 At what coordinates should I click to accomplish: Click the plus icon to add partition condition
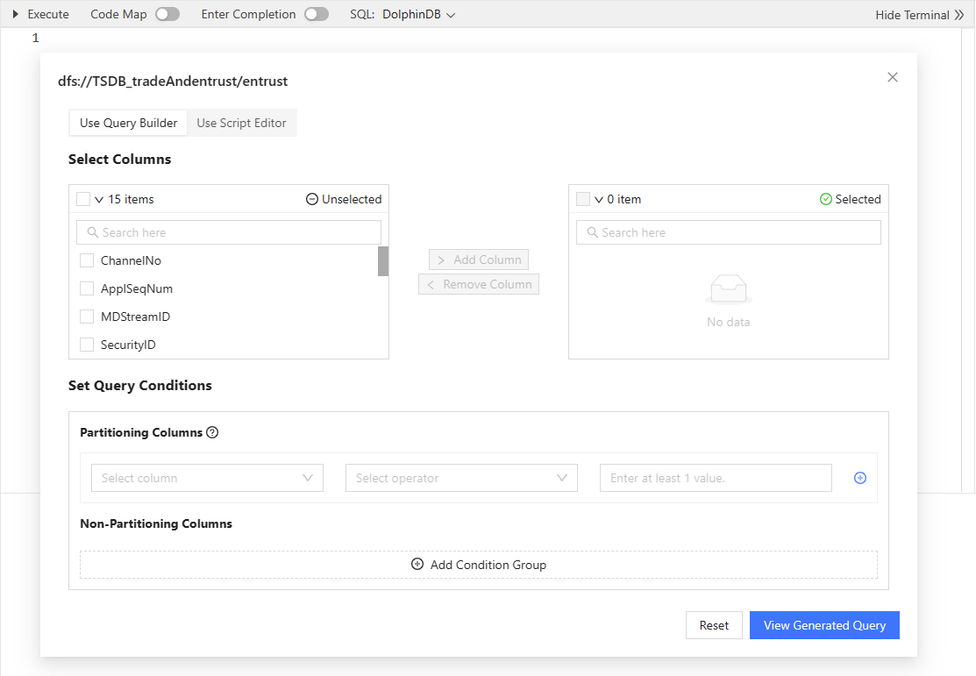(860, 478)
